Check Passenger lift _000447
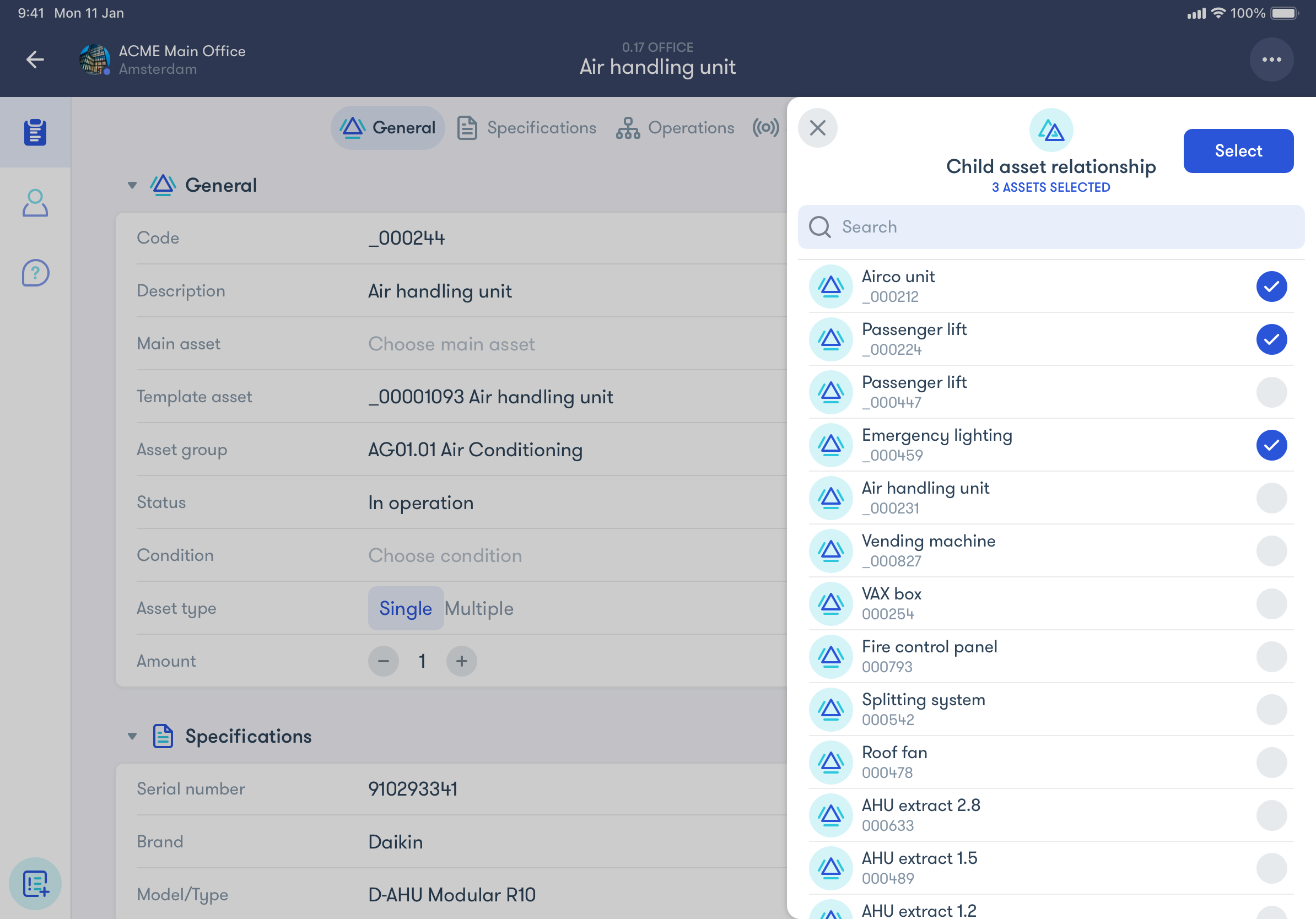Viewport: 1316px width, 919px height. point(1271,392)
